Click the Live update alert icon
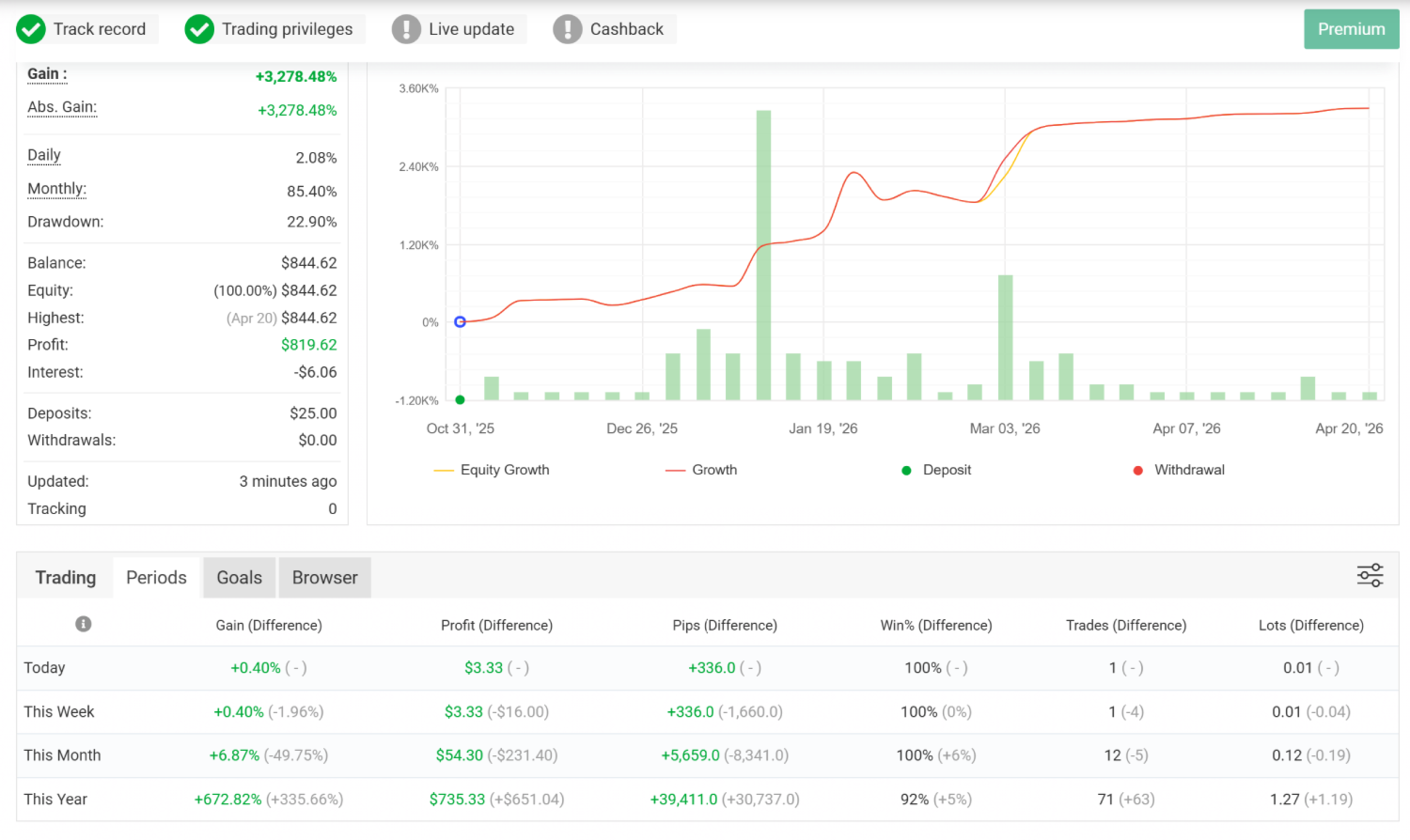 (x=406, y=29)
